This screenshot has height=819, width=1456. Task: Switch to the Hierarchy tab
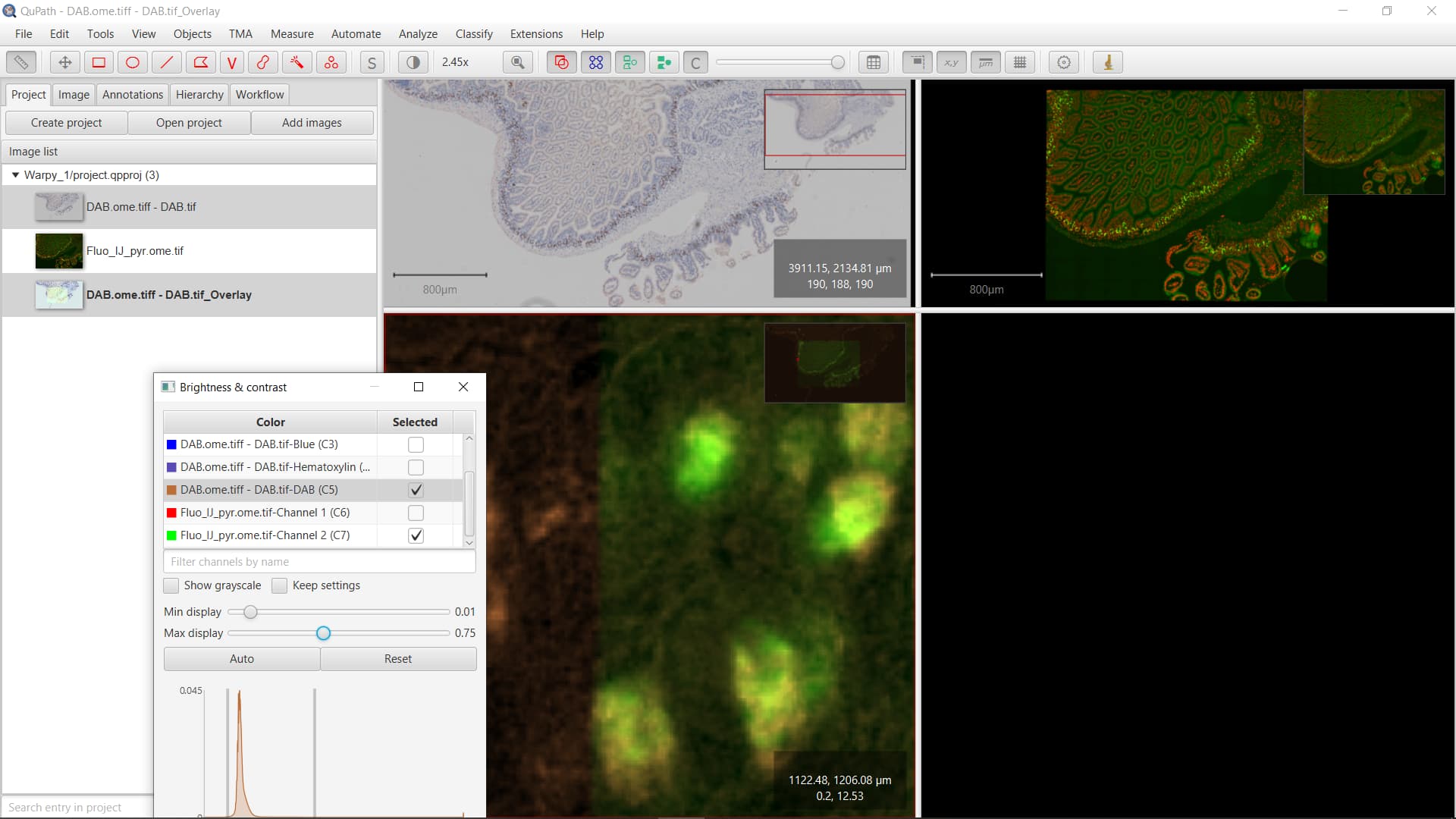pyautogui.click(x=199, y=94)
